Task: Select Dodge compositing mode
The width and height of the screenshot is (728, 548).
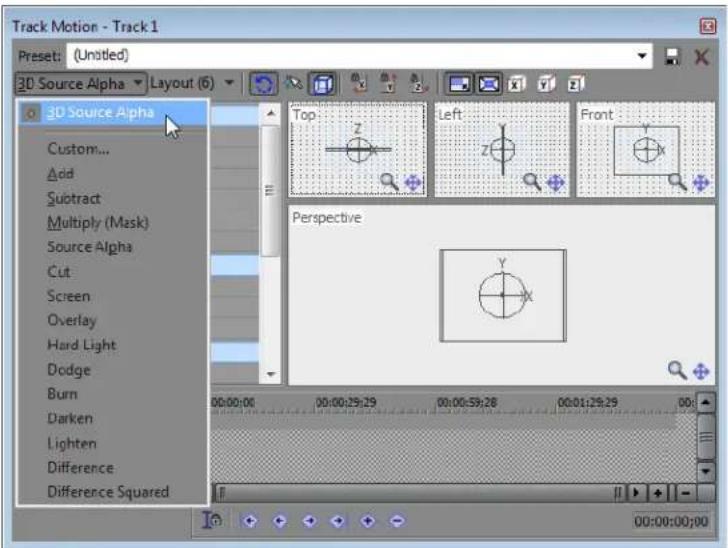Action: coord(69,370)
